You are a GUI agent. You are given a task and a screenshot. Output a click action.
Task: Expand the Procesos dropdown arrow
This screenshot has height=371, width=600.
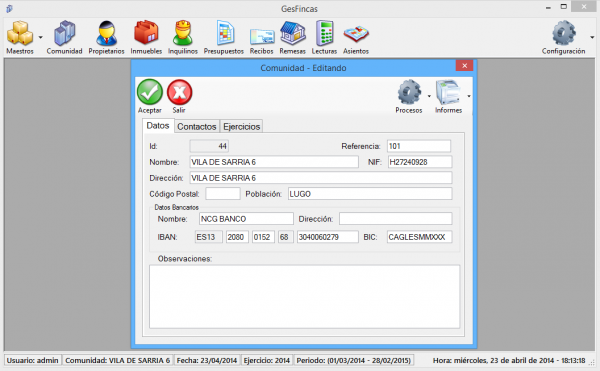click(429, 96)
